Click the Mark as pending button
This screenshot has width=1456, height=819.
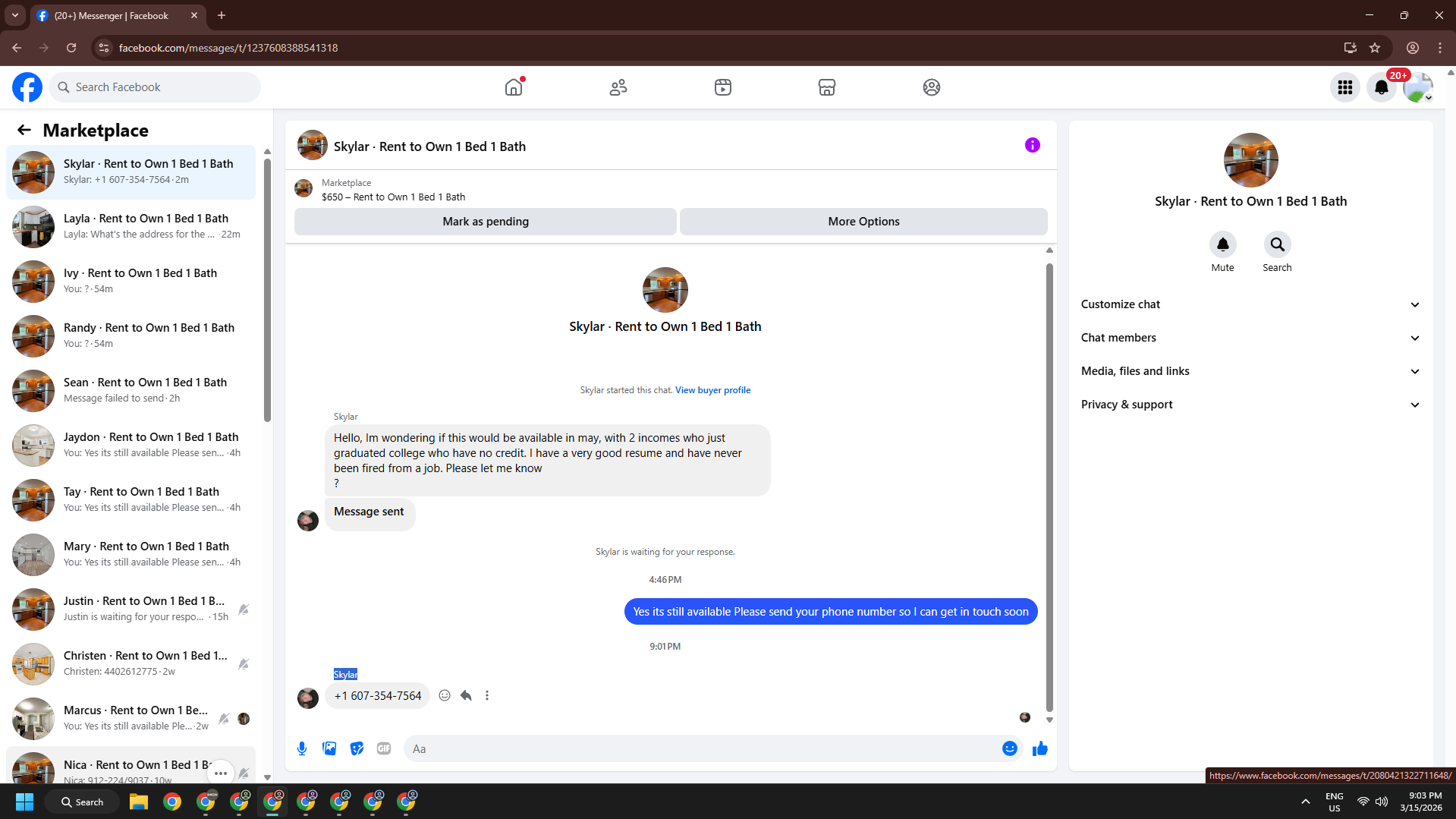pyautogui.click(x=486, y=222)
